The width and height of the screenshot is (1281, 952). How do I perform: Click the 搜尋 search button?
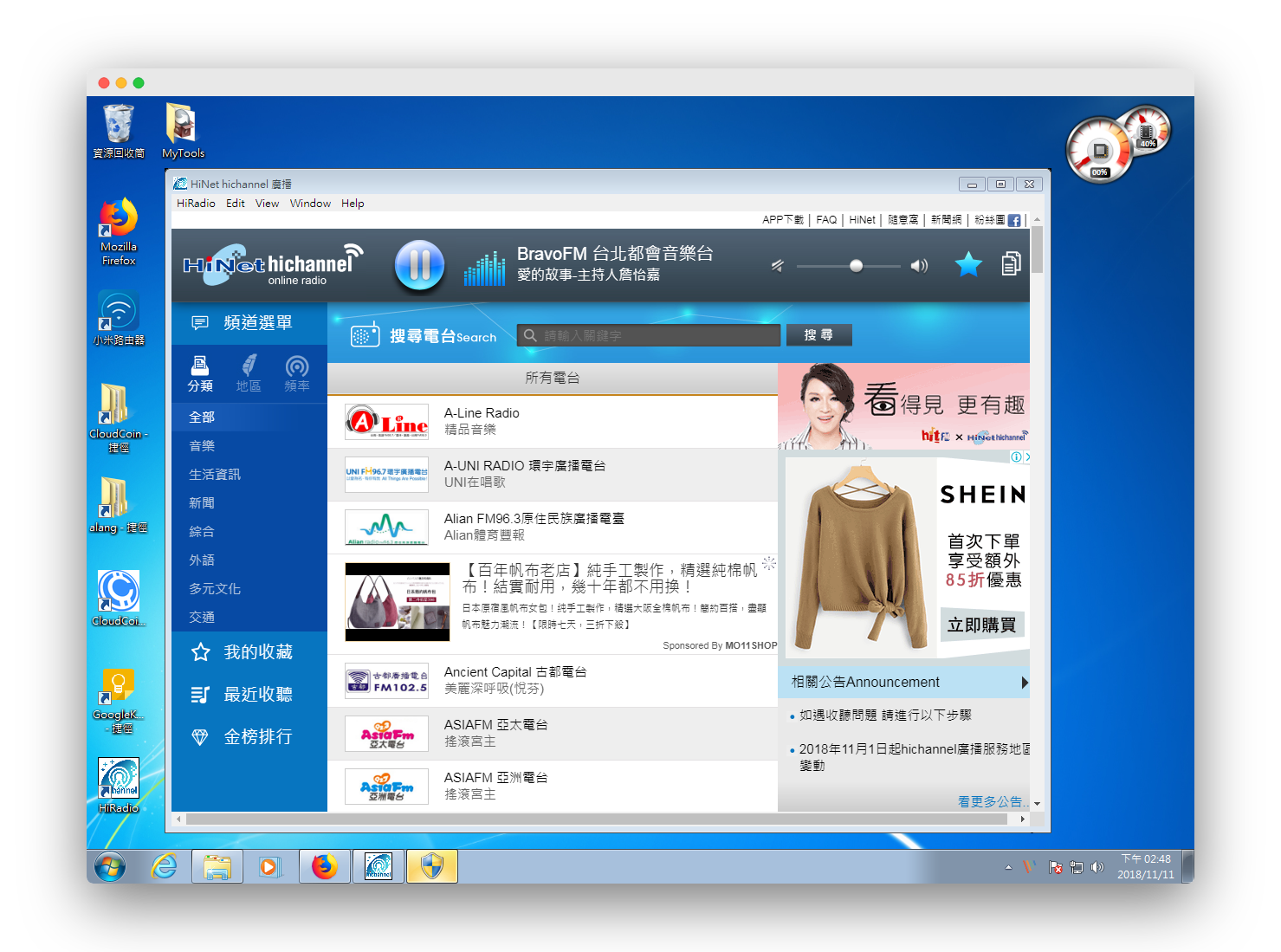pos(818,335)
